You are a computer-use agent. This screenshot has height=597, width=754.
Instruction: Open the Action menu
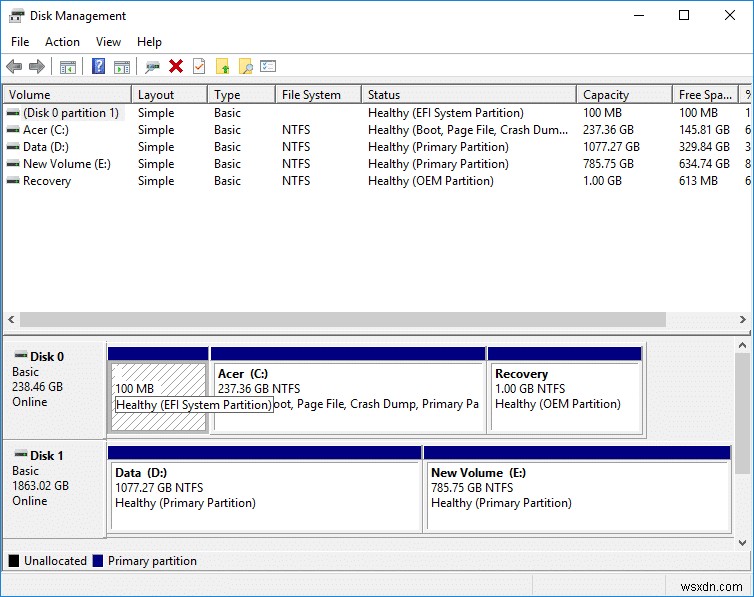tap(62, 42)
